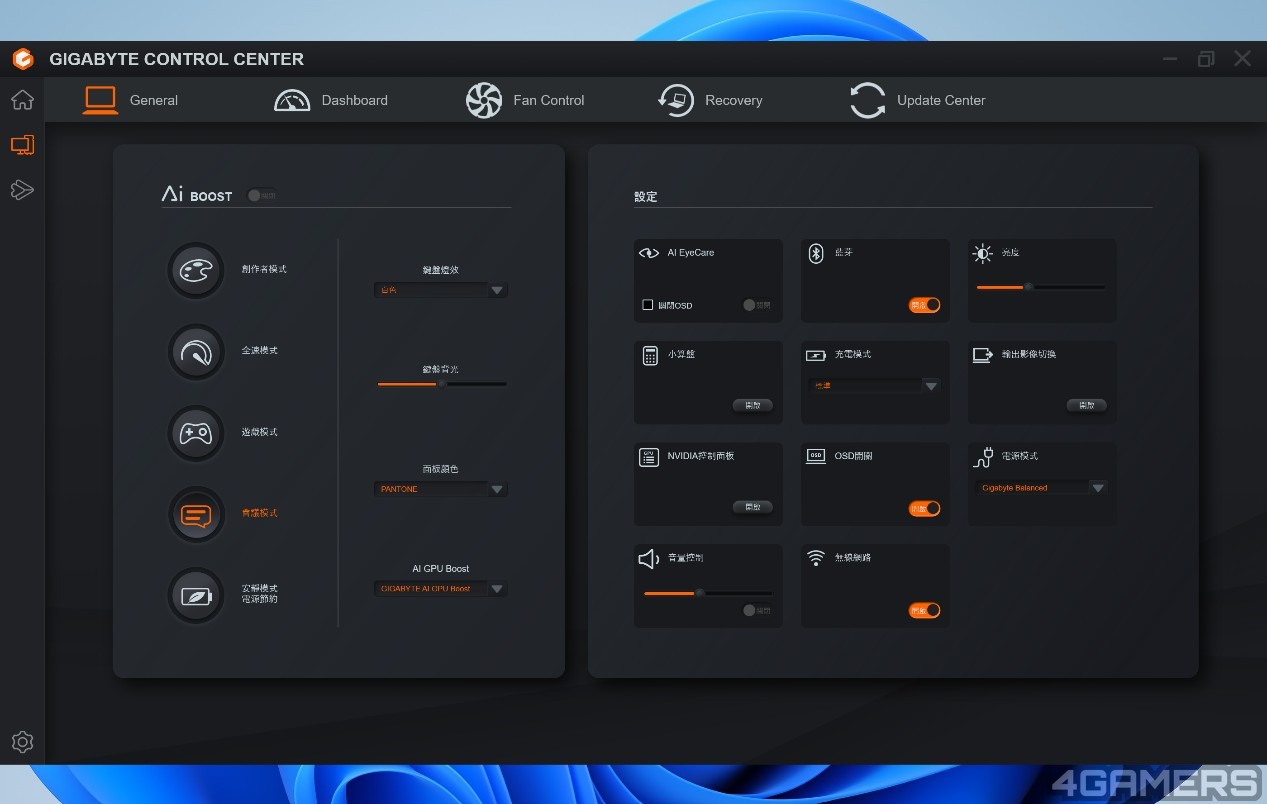
Task: Click the calculator icon
Action: coord(650,355)
